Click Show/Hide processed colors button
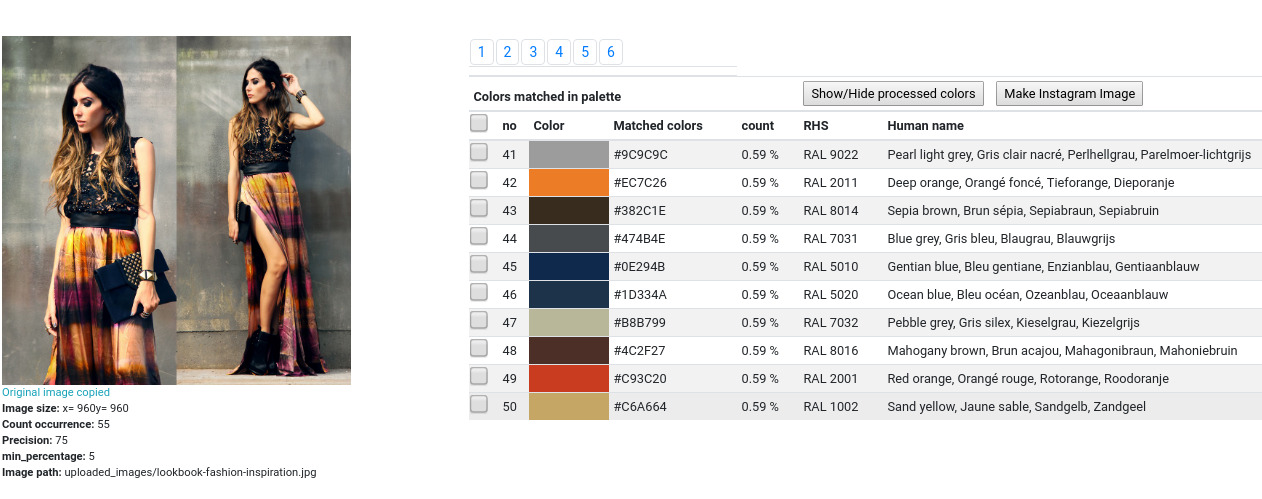 click(893, 94)
